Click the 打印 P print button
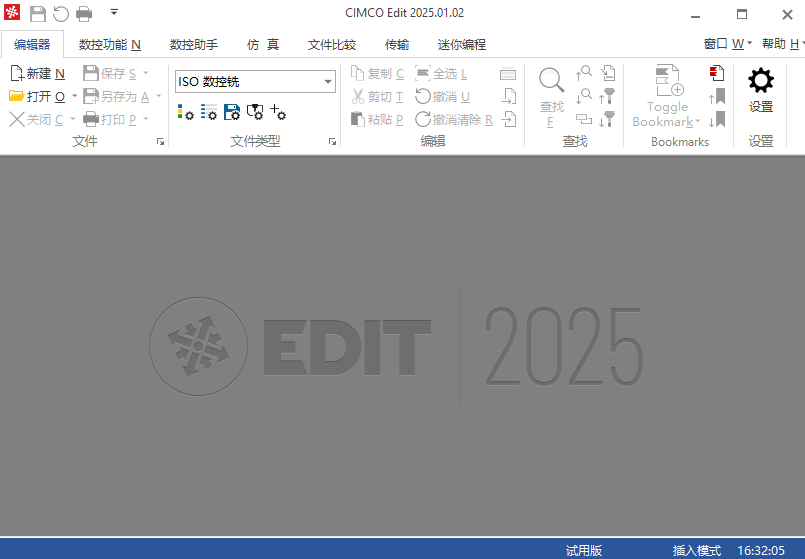The image size is (805, 559). [x=110, y=120]
